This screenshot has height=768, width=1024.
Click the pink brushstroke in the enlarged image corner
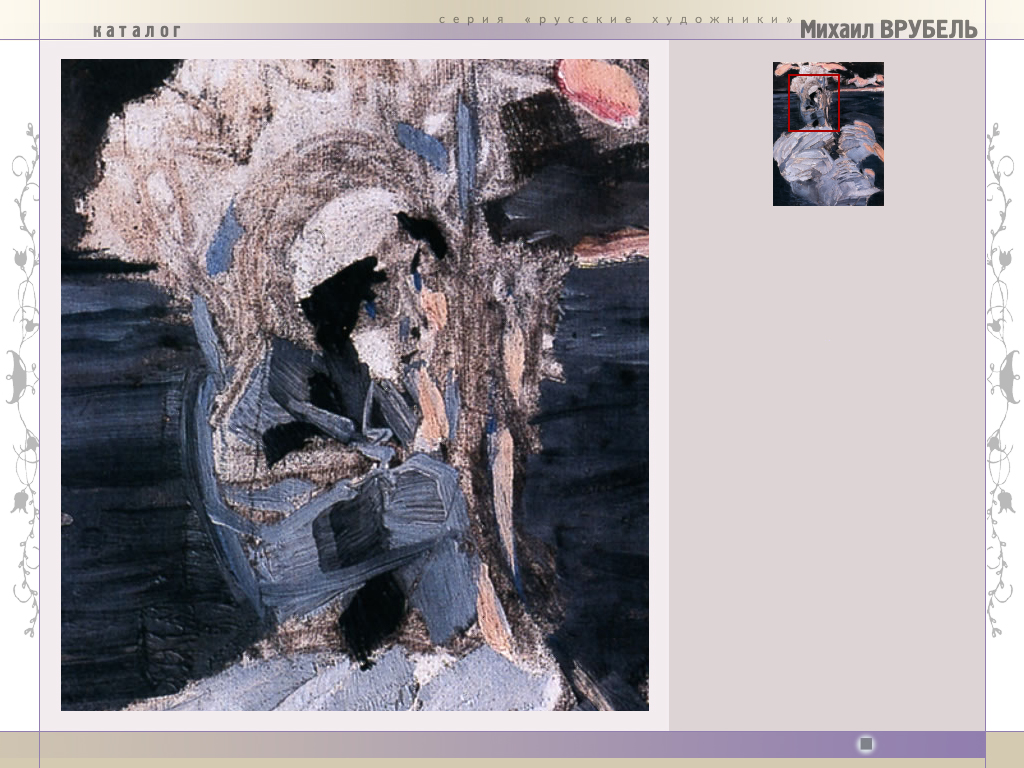pos(597,90)
